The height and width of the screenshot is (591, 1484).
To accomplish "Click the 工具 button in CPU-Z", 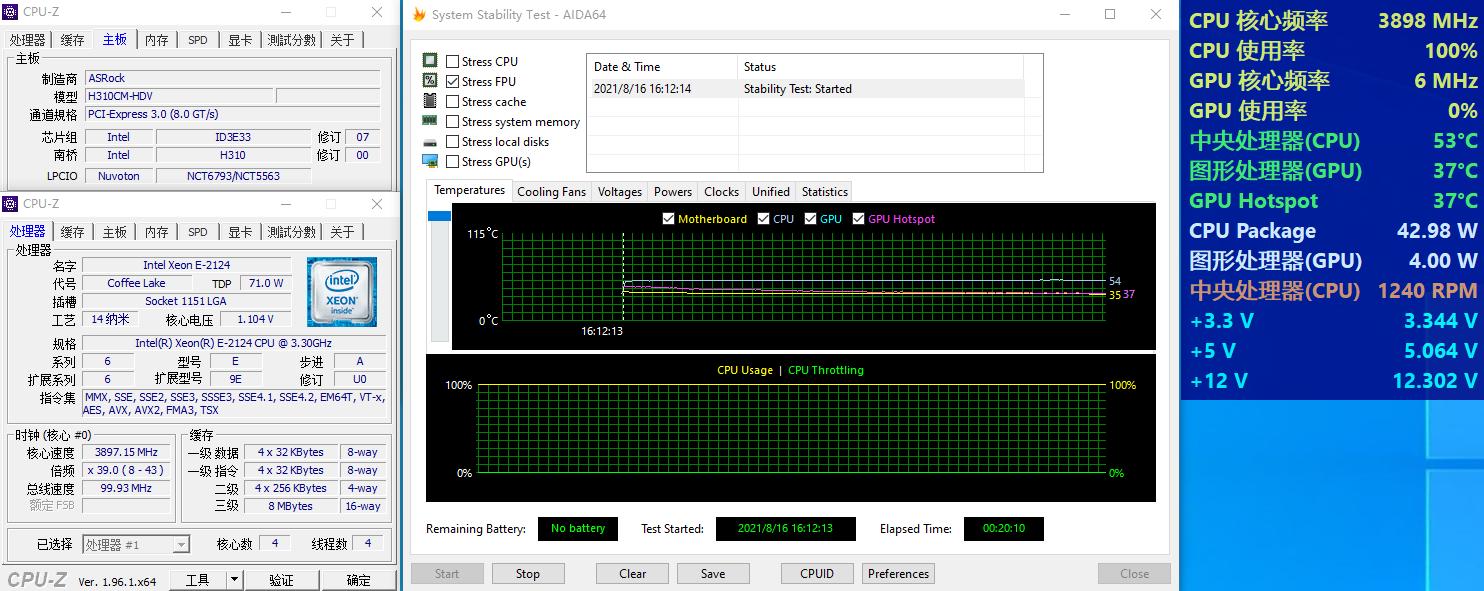I will click(x=198, y=580).
